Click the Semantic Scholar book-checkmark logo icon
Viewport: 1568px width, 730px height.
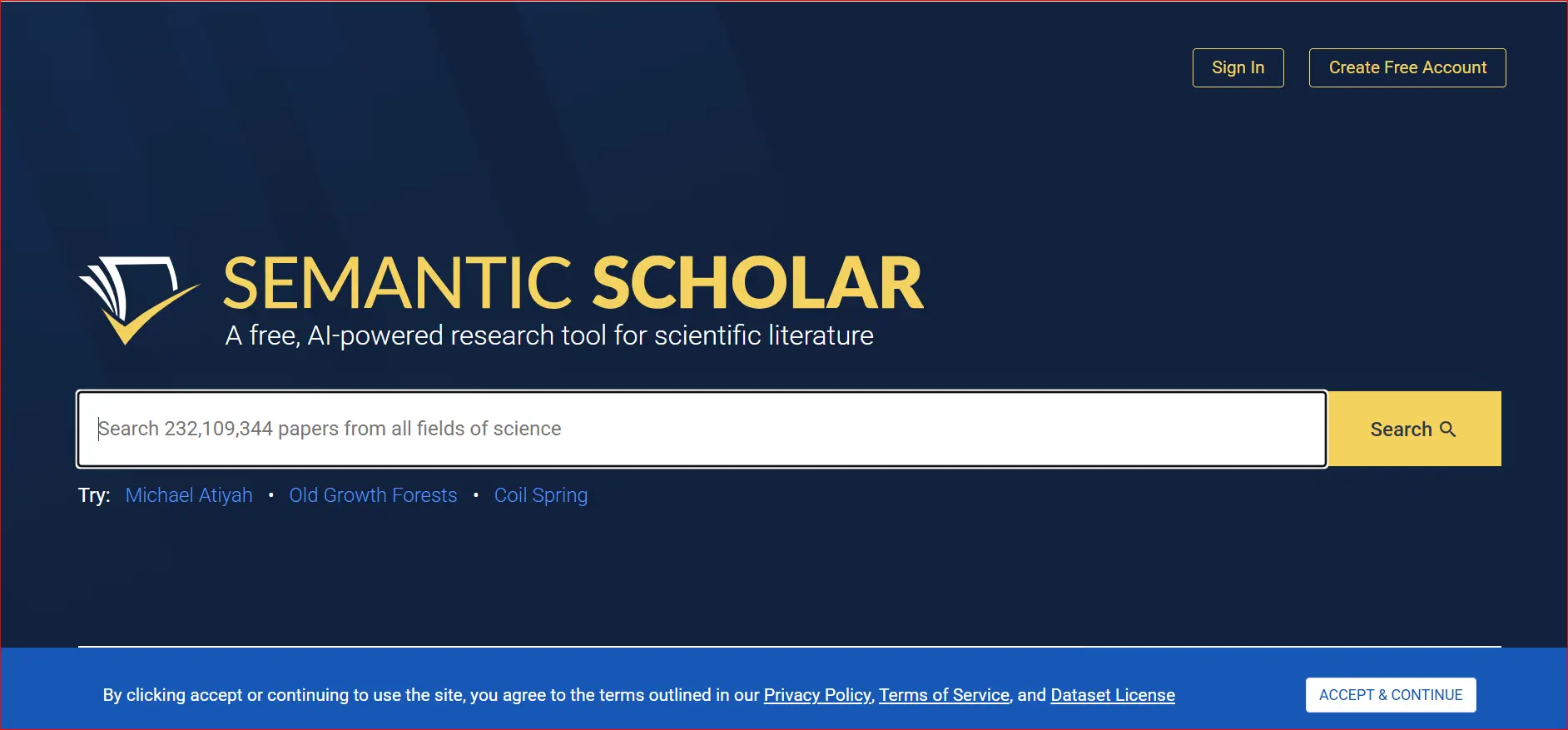point(137,299)
